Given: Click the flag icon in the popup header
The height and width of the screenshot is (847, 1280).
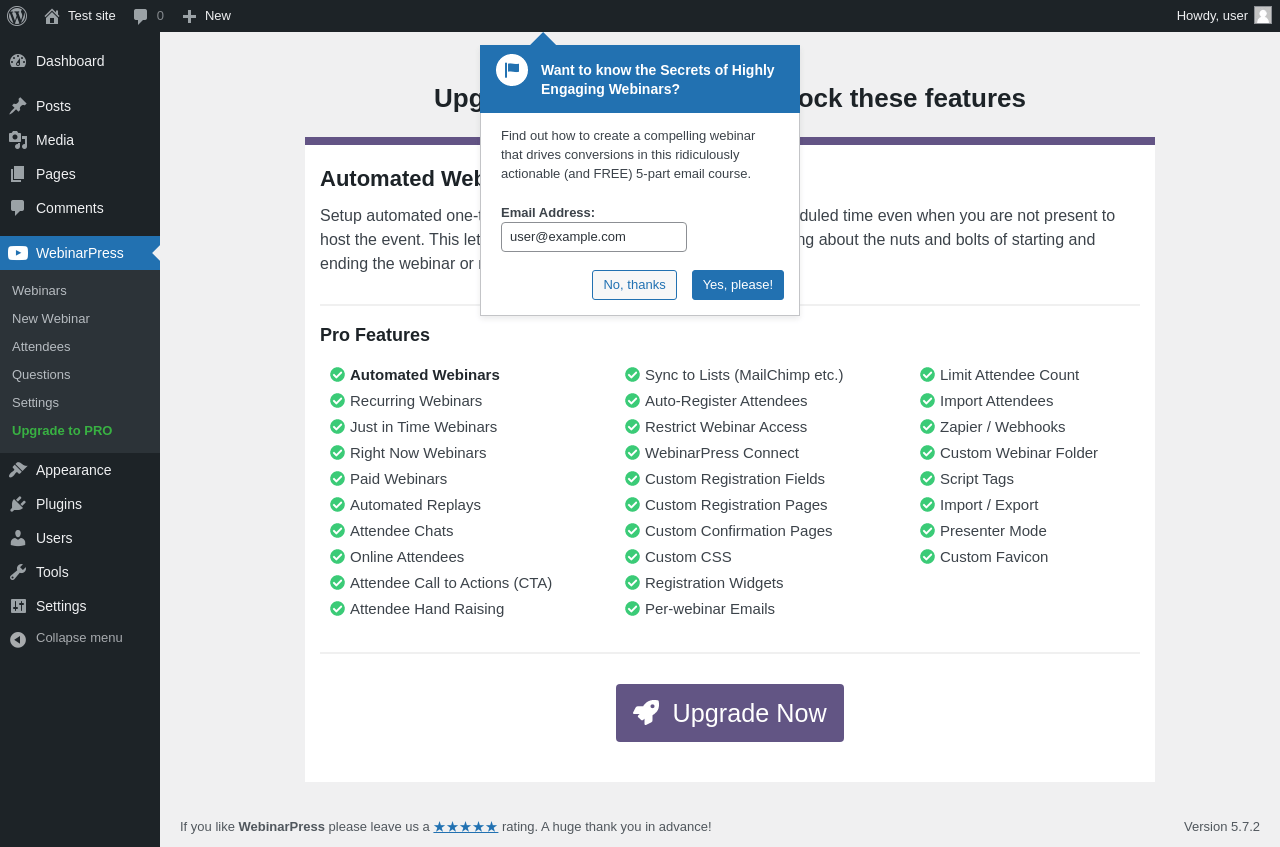Looking at the screenshot, I should click(x=512, y=70).
